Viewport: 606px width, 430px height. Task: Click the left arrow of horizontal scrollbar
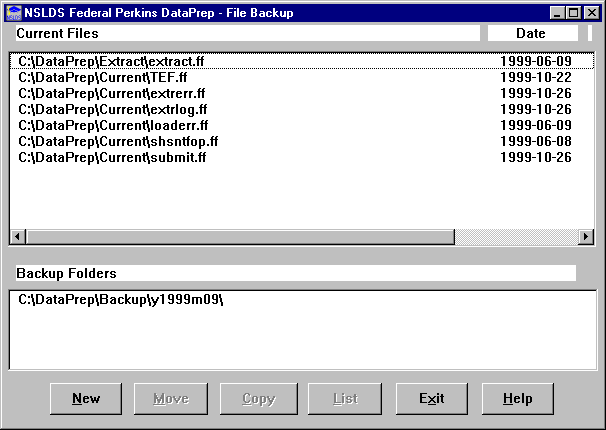click(18, 236)
